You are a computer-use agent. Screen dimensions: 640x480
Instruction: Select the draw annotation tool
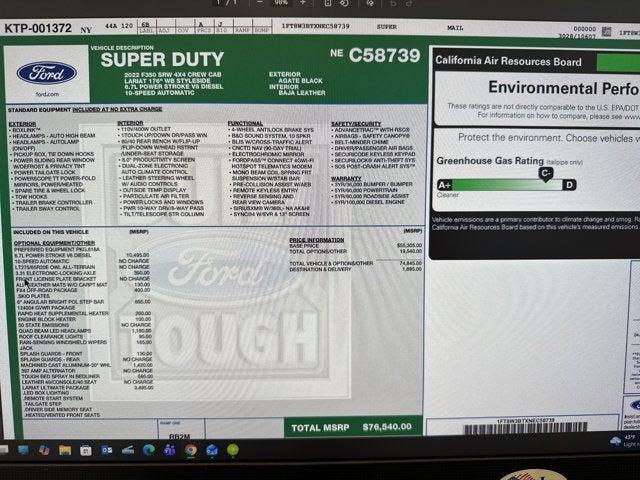click(370, 3)
